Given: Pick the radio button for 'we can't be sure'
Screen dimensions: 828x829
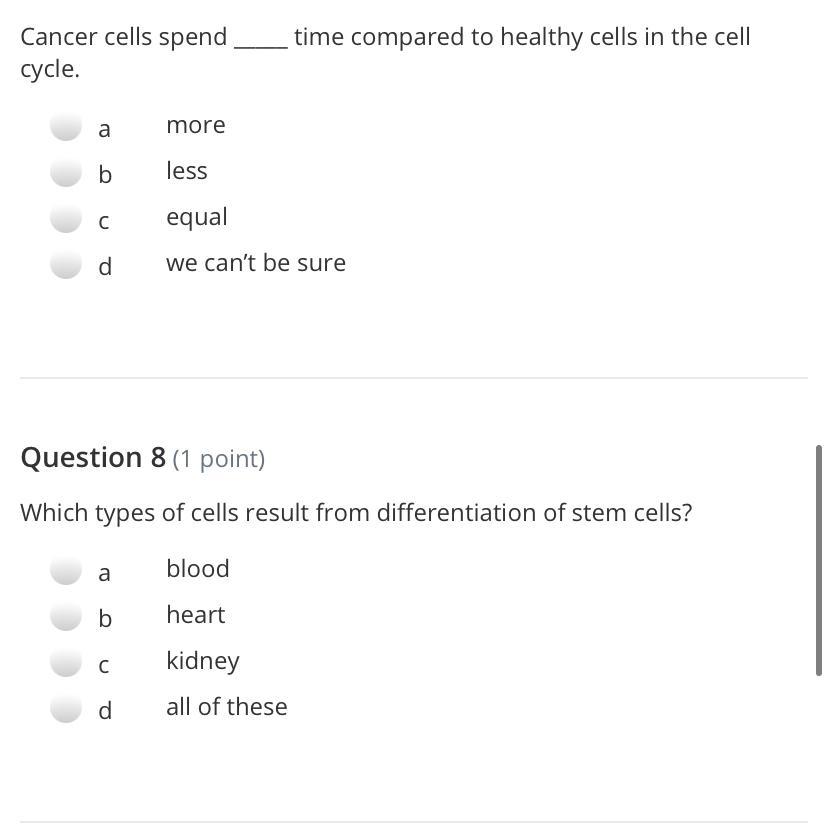Looking at the screenshot, I should [x=66, y=265].
